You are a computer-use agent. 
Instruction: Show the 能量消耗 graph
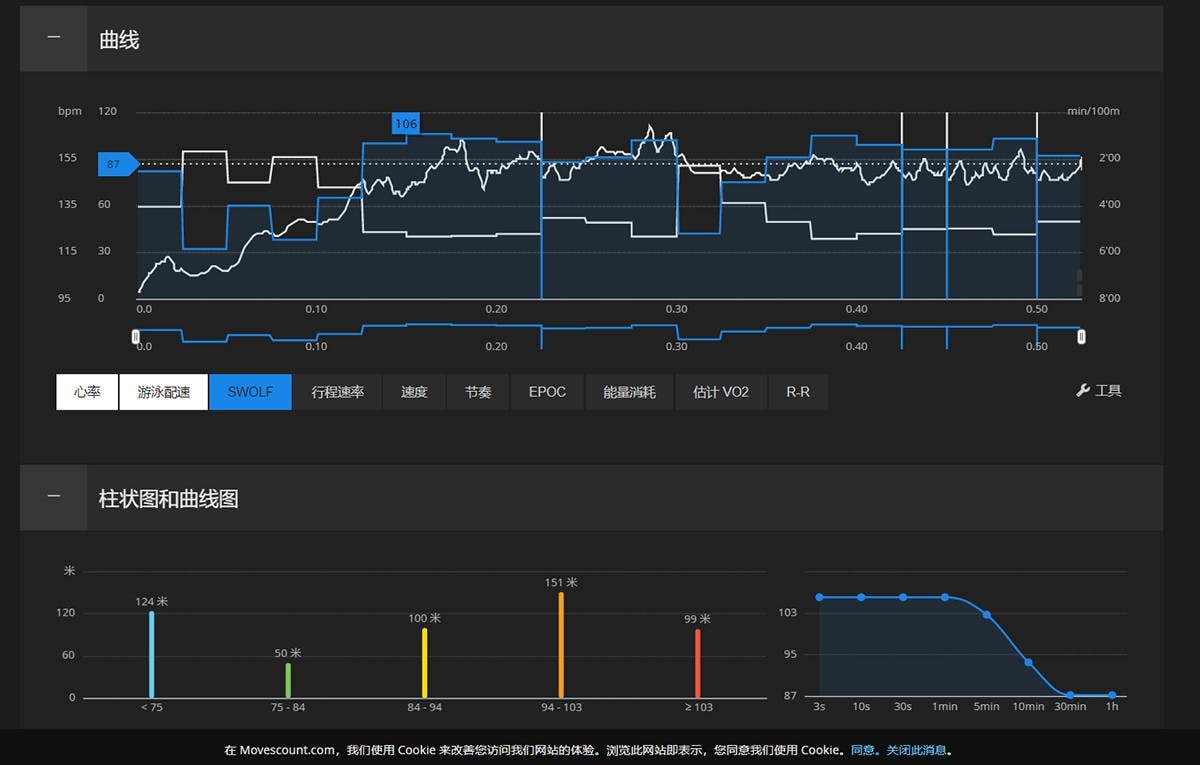pos(630,392)
